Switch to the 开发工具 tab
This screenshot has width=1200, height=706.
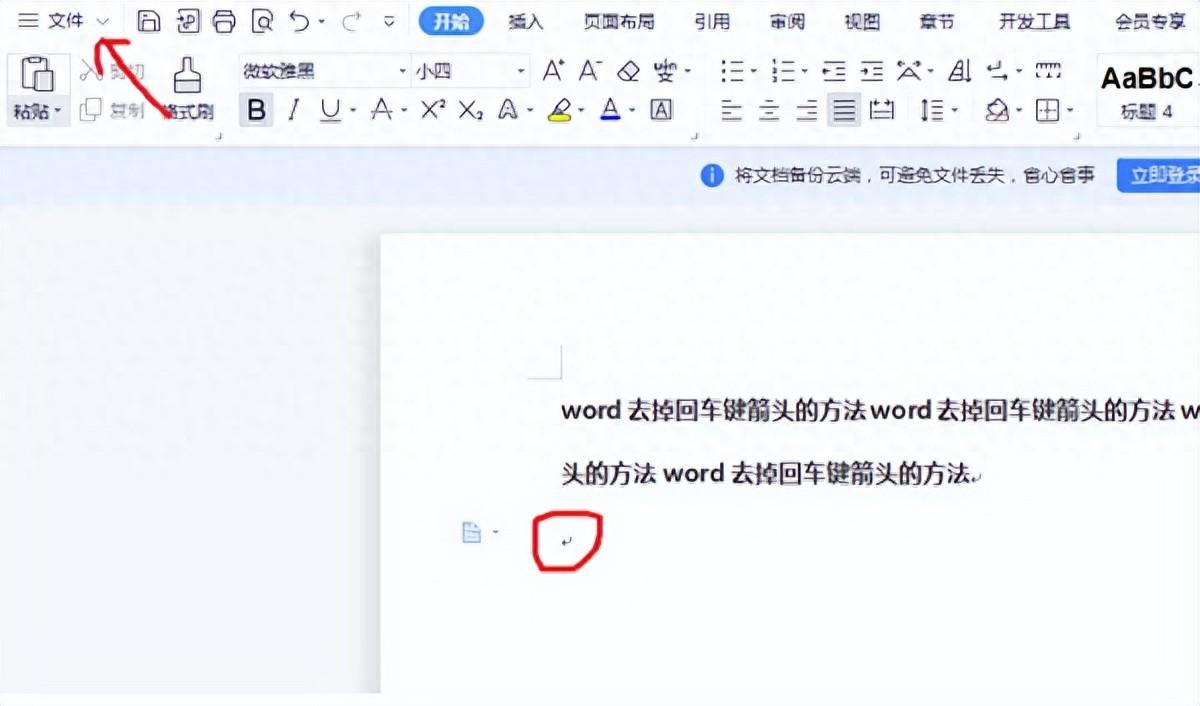click(x=1035, y=21)
